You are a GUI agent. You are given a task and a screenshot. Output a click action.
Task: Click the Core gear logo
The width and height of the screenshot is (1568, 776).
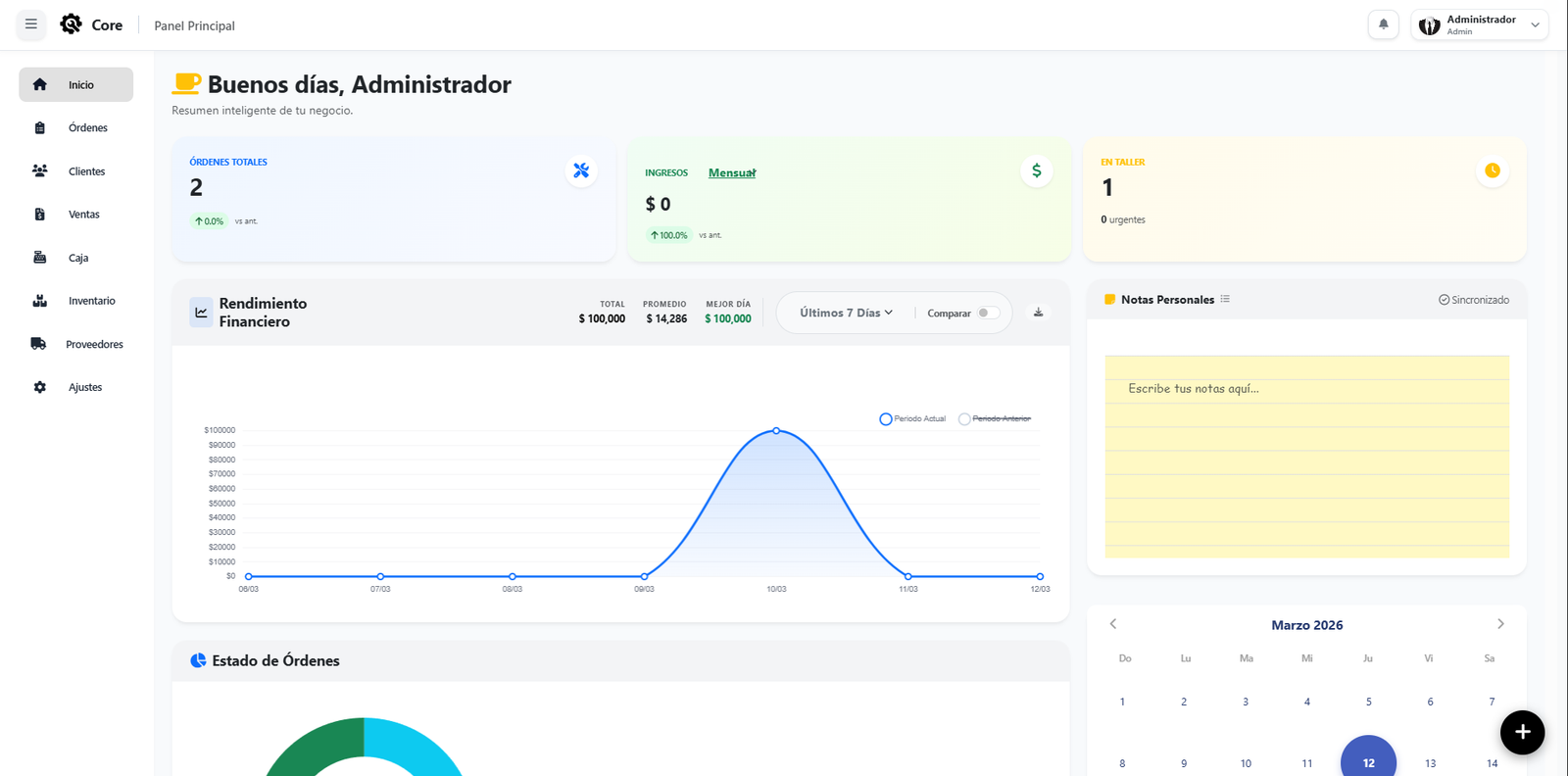(71, 24)
